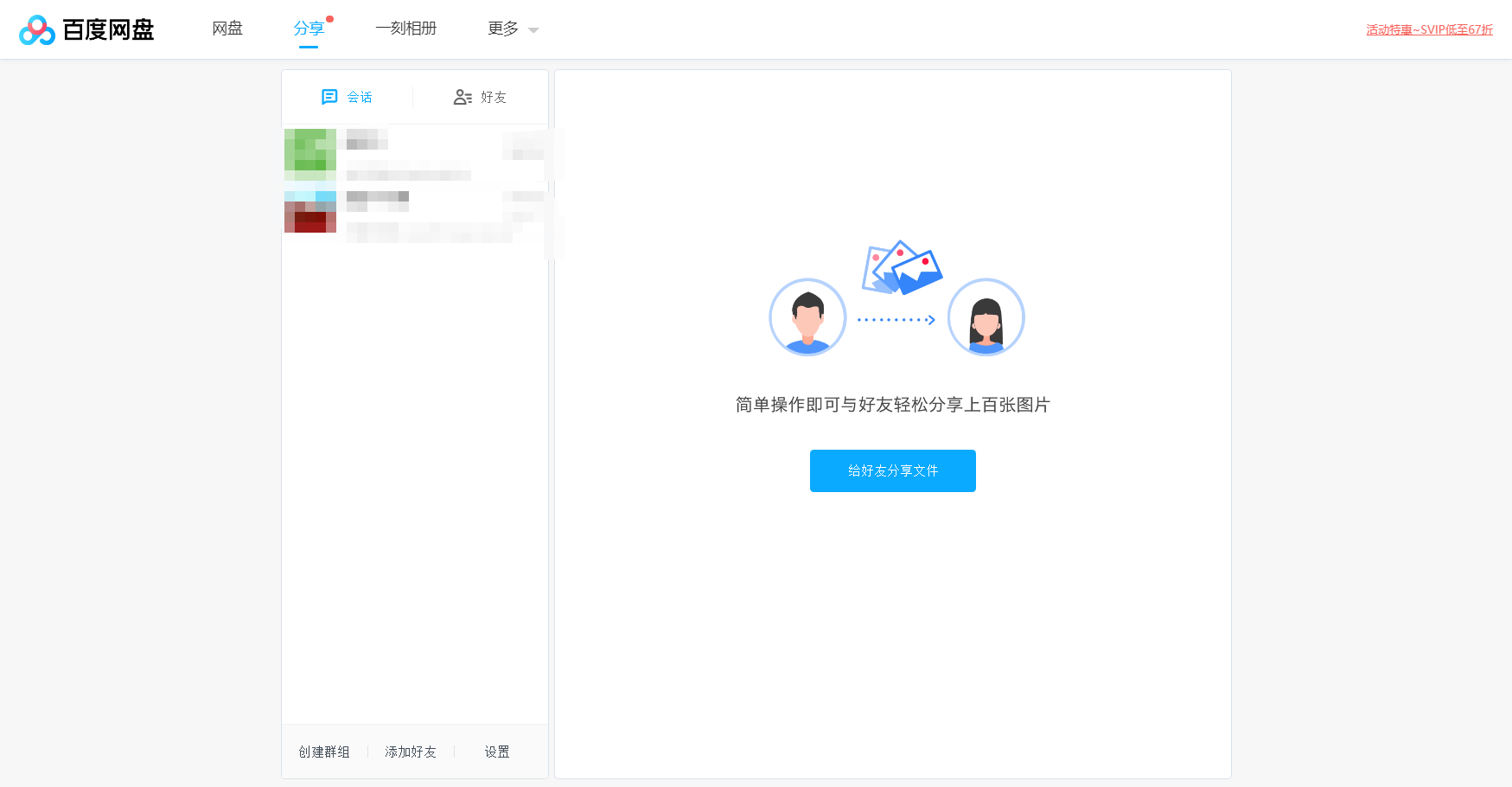Click the 给好友分享文件 button
Viewport: 1512px width, 787px height.
point(892,470)
